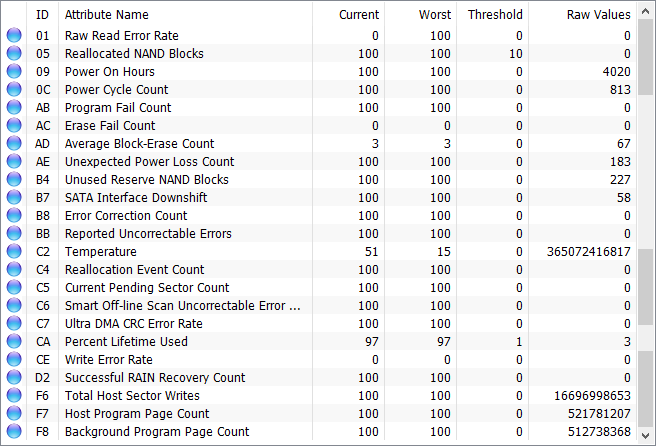Viewport: 656px width, 446px height.
Task: Click Temperature current value 51
Action: tap(372, 251)
